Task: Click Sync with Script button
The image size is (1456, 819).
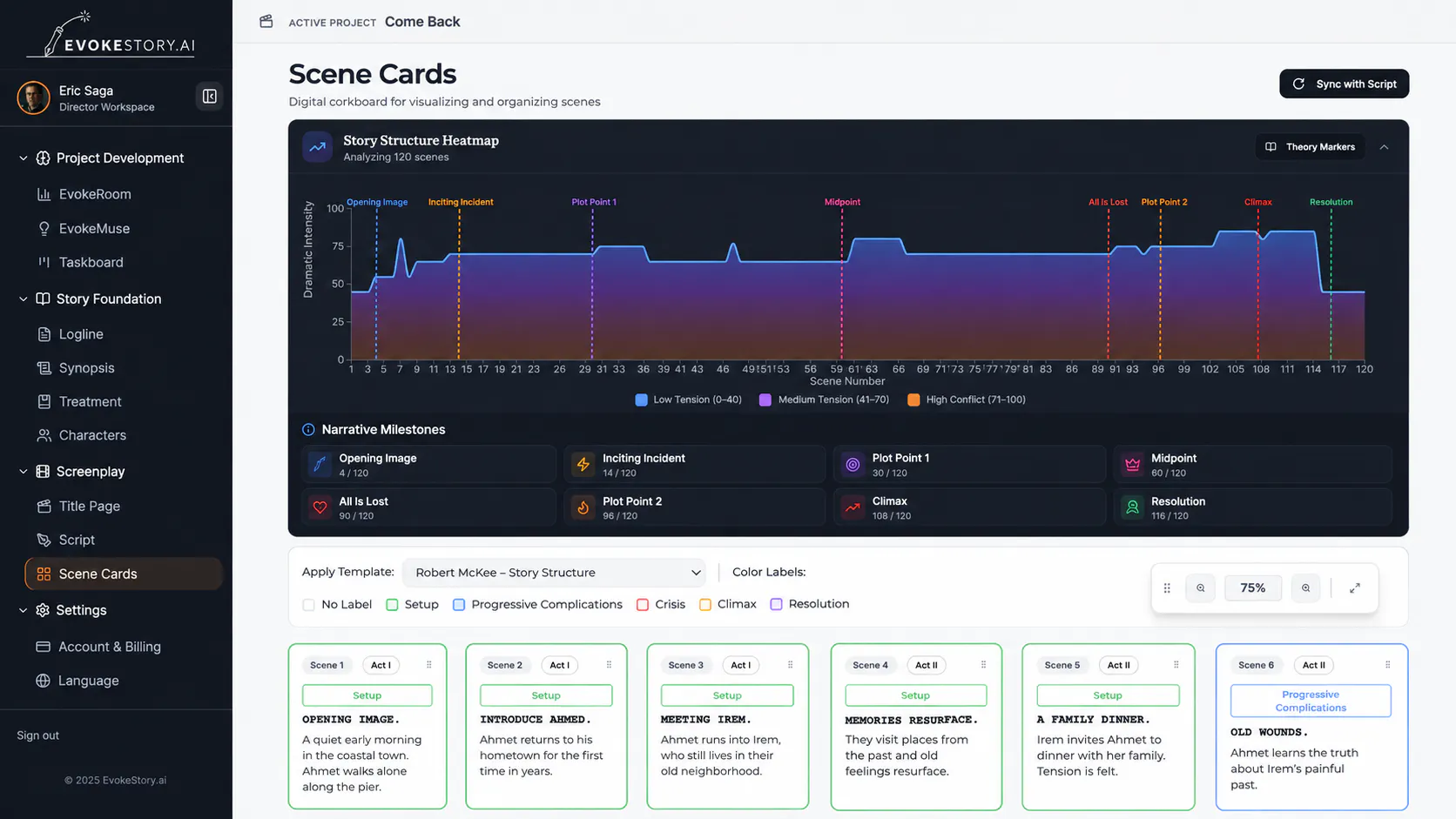Action: pos(1344,84)
